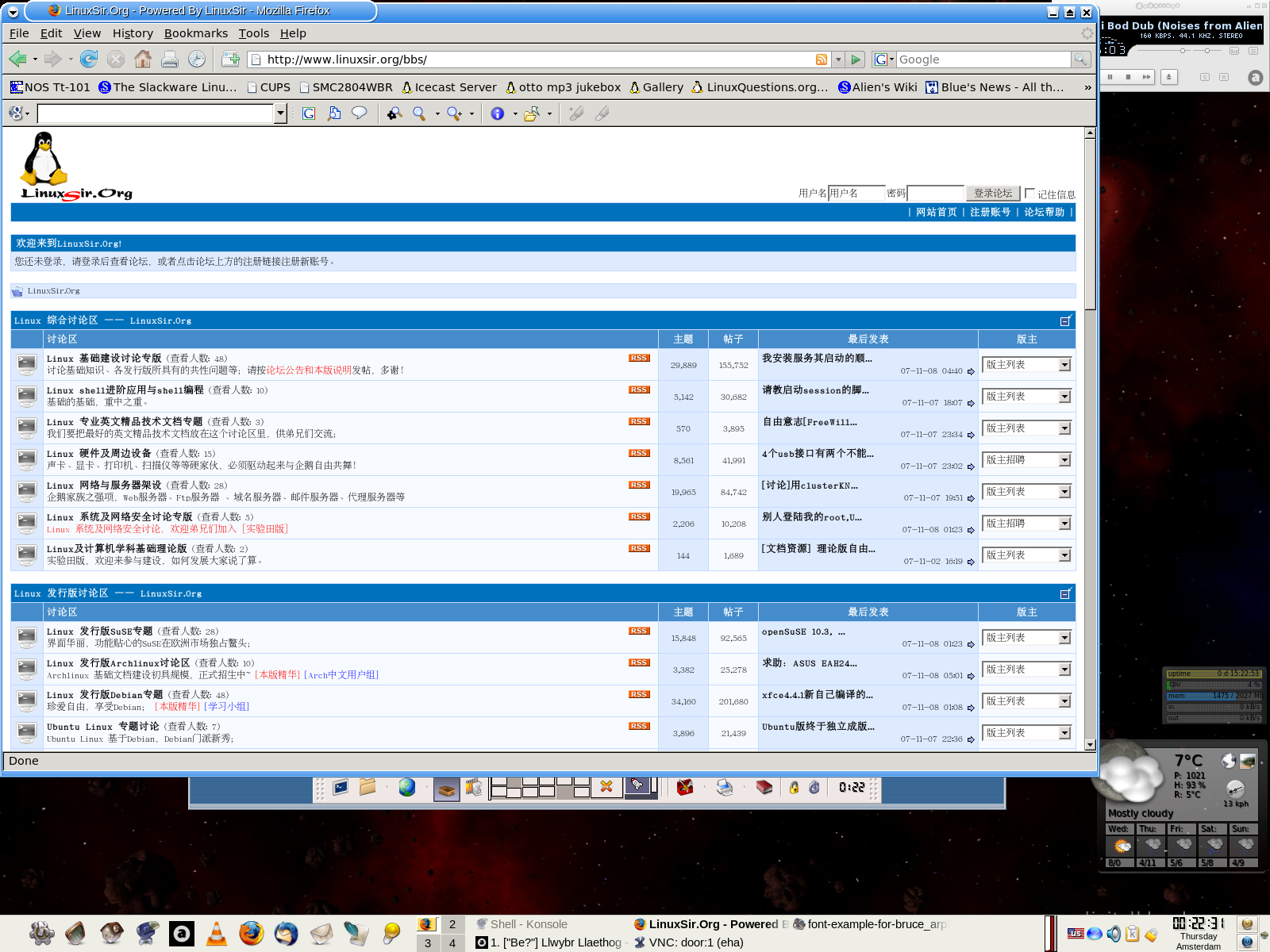Screen dimensions: 1270x952
Task: Click the 密码 password field
Action: [935, 193]
